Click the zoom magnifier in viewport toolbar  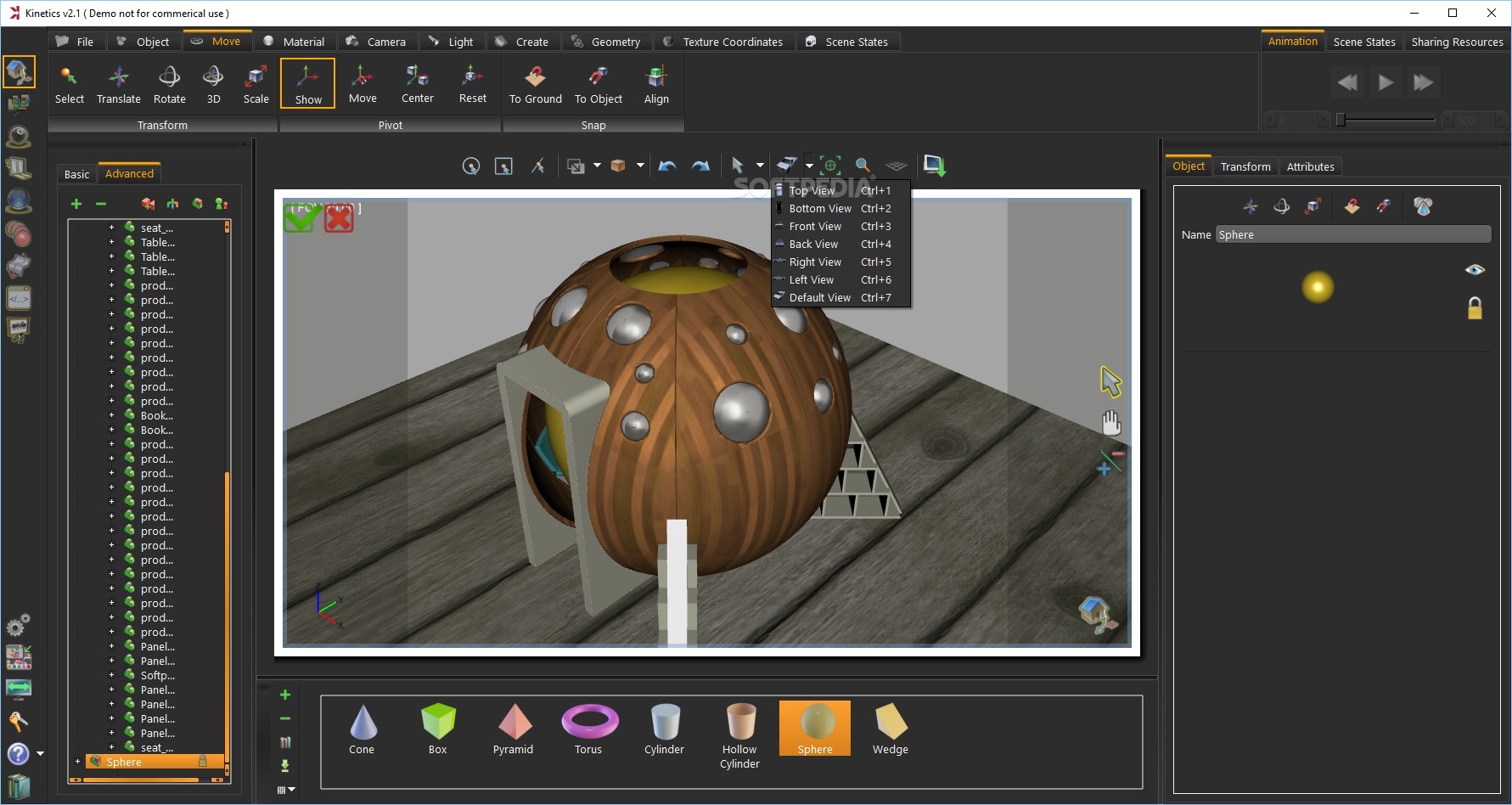(863, 166)
